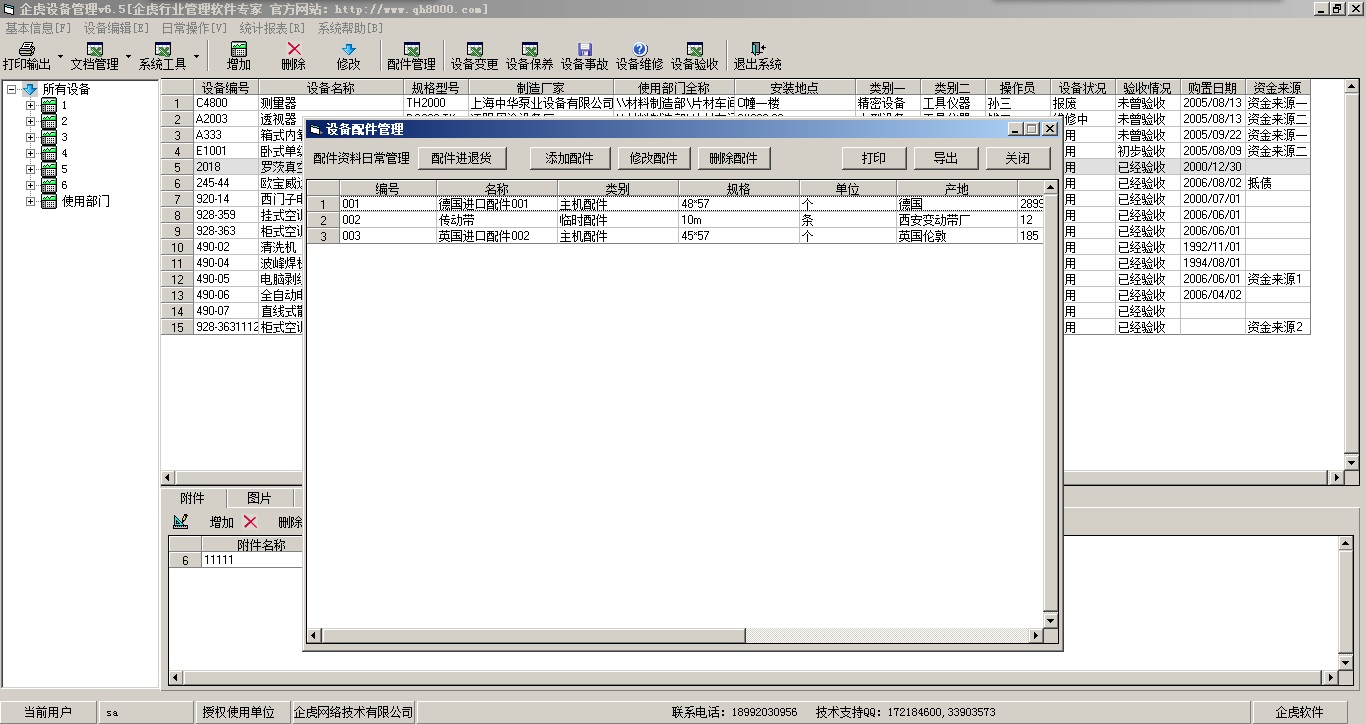Click the 规格 column header in the dialog
Viewport: 1366px width, 724px height.
tap(738, 188)
